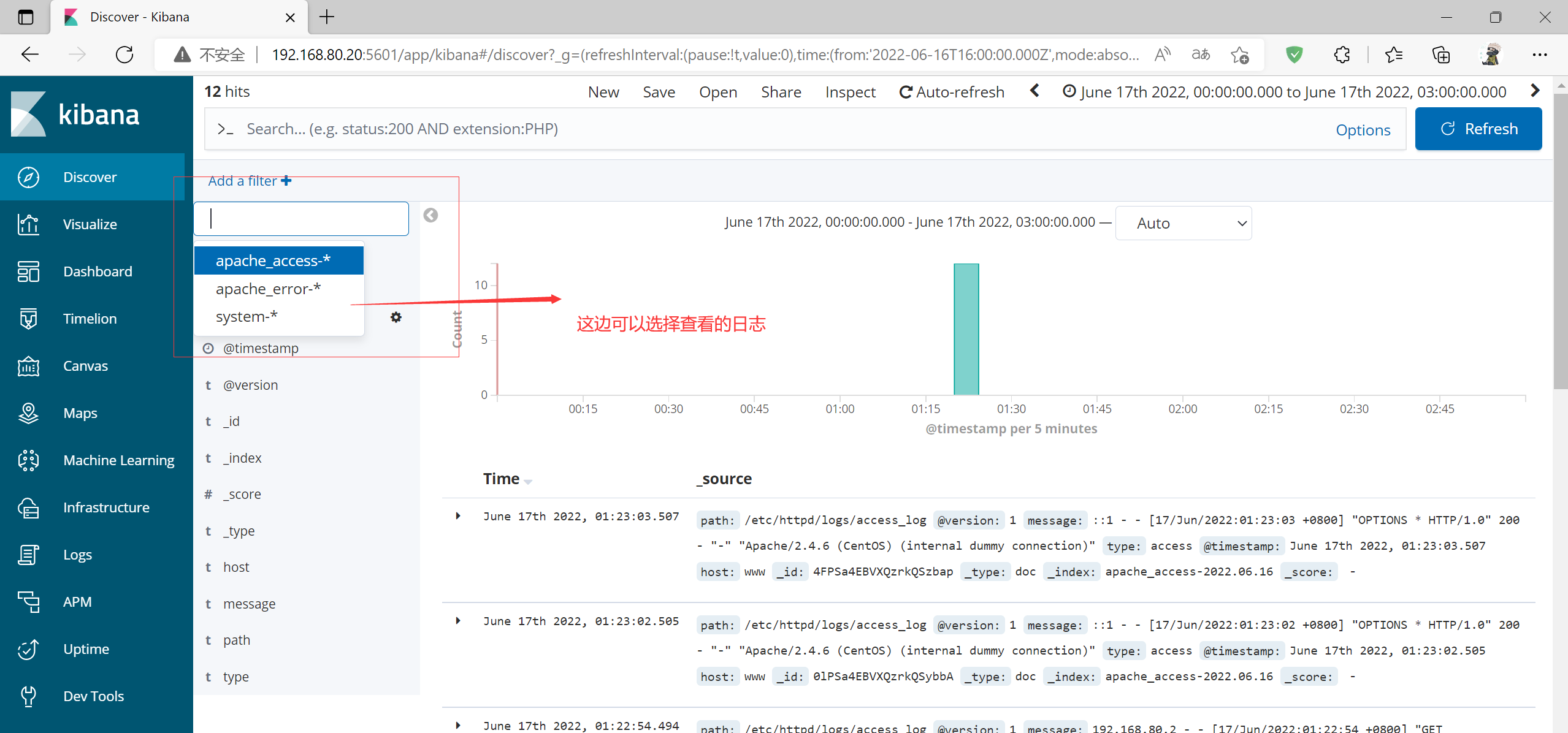The image size is (1568, 733).
Task: Click the browser address bar URL
Action: point(705,55)
